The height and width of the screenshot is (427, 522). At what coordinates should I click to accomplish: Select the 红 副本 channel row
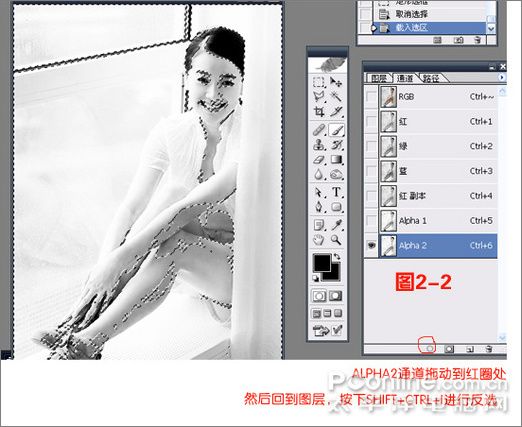(x=438, y=196)
